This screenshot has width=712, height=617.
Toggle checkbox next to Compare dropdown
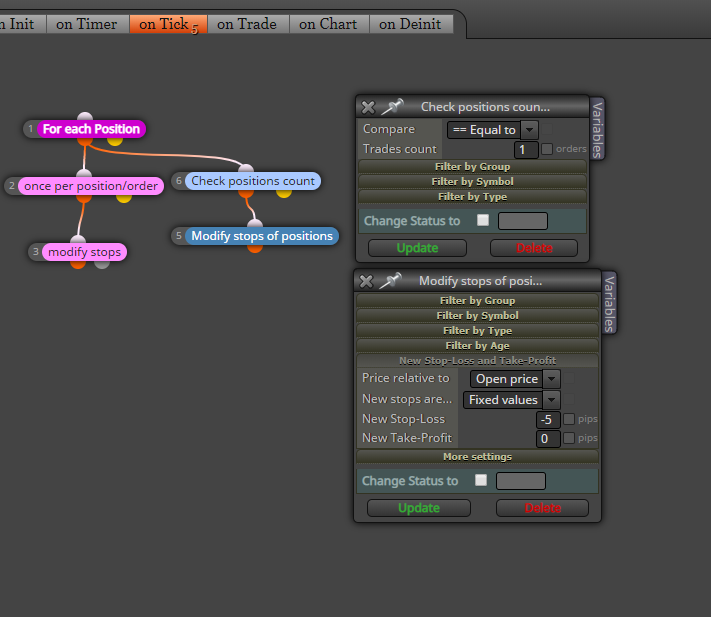(x=547, y=129)
